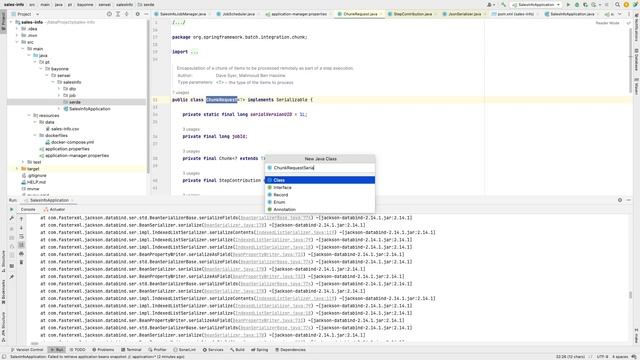
Task: Click the print icon in console toolbar
Action: tap(21, 253)
